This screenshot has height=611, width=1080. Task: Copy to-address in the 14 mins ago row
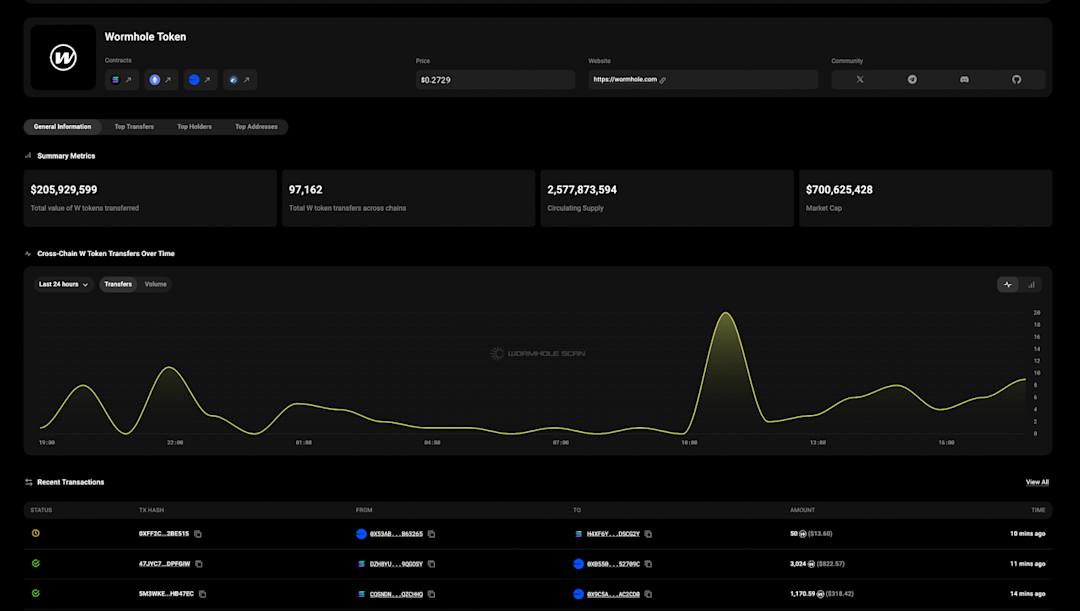[648, 594]
